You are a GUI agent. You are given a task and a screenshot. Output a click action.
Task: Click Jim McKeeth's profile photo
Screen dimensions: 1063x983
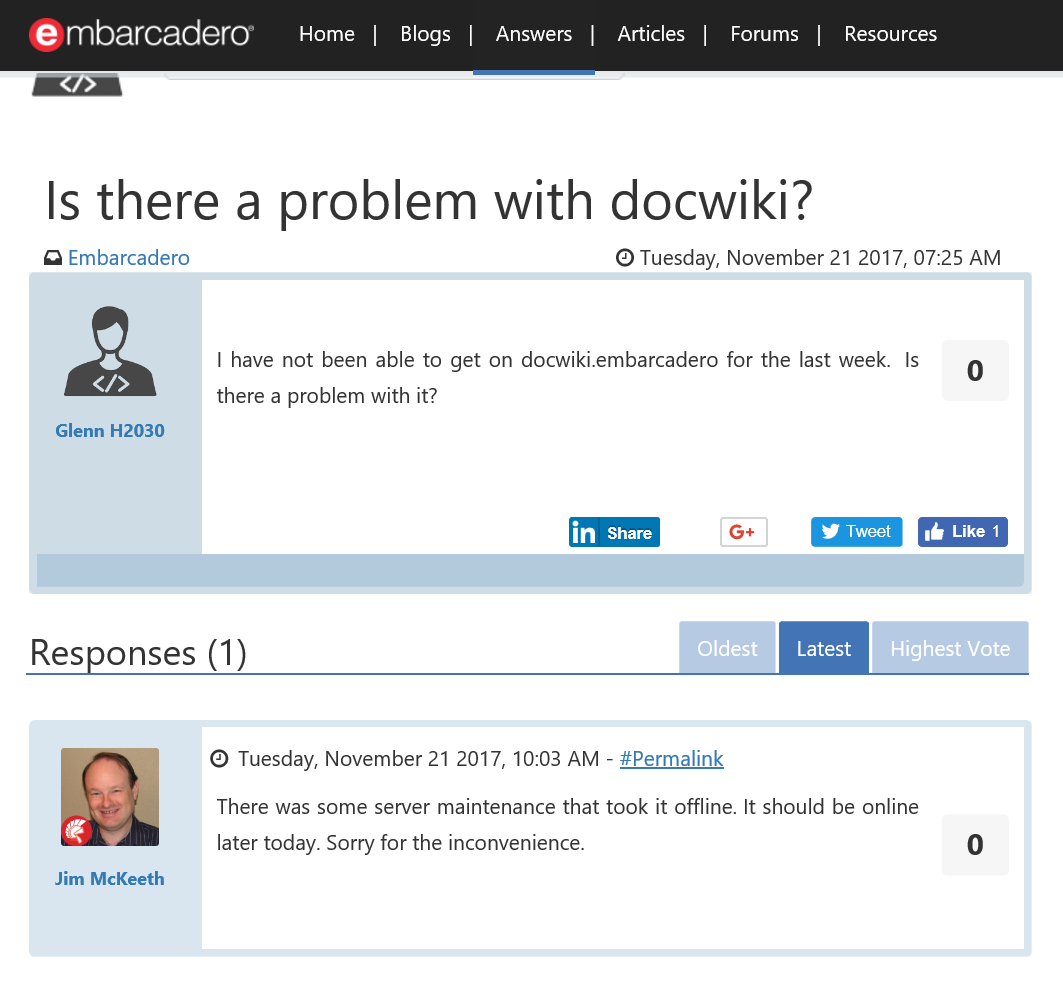(110, 797)
